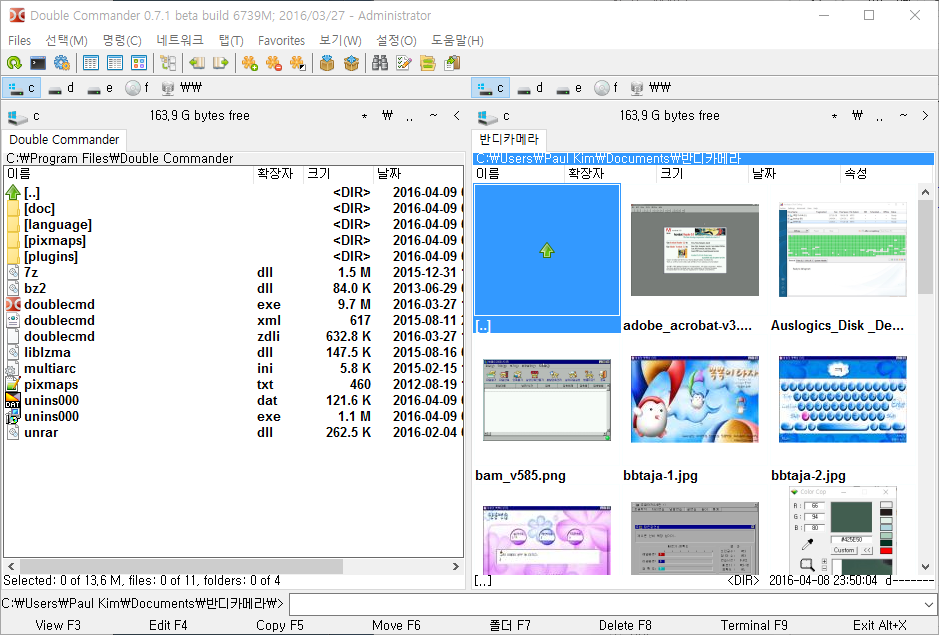Launch file search with the binoculars icon
The height and width of the screenshot is (635, 939).
click(x=380, y=63)
